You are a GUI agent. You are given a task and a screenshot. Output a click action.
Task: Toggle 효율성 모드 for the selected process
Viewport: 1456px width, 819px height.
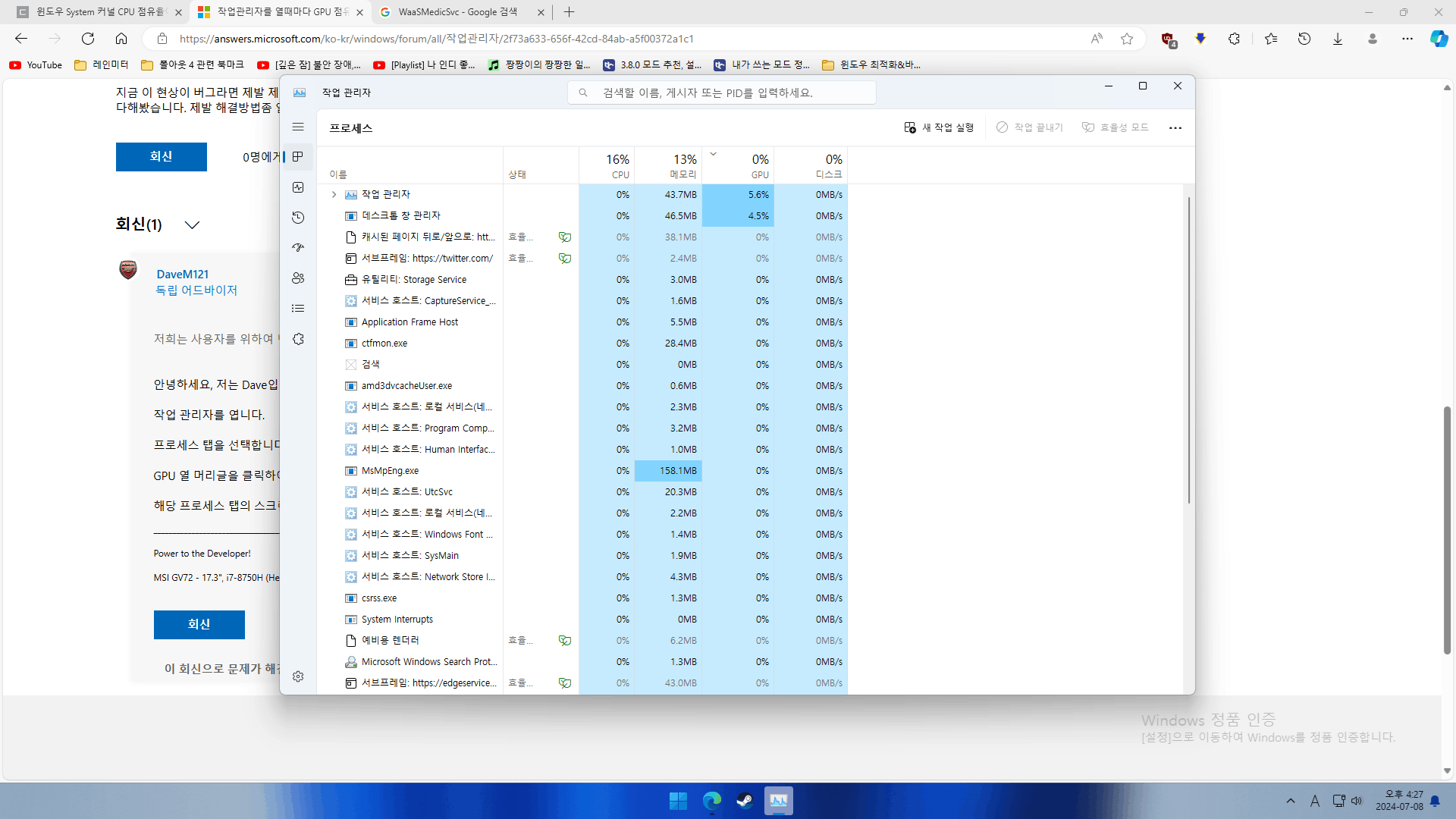pyautogui.click(x=1114, y=127)
